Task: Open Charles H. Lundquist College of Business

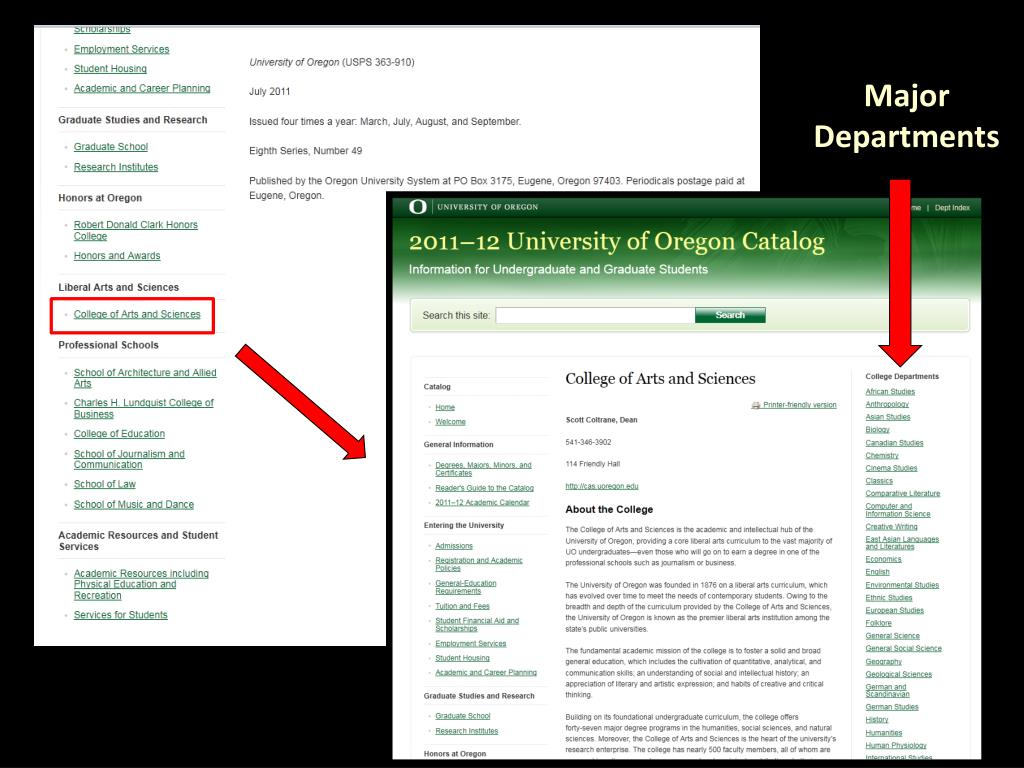Action: point(144,408)
